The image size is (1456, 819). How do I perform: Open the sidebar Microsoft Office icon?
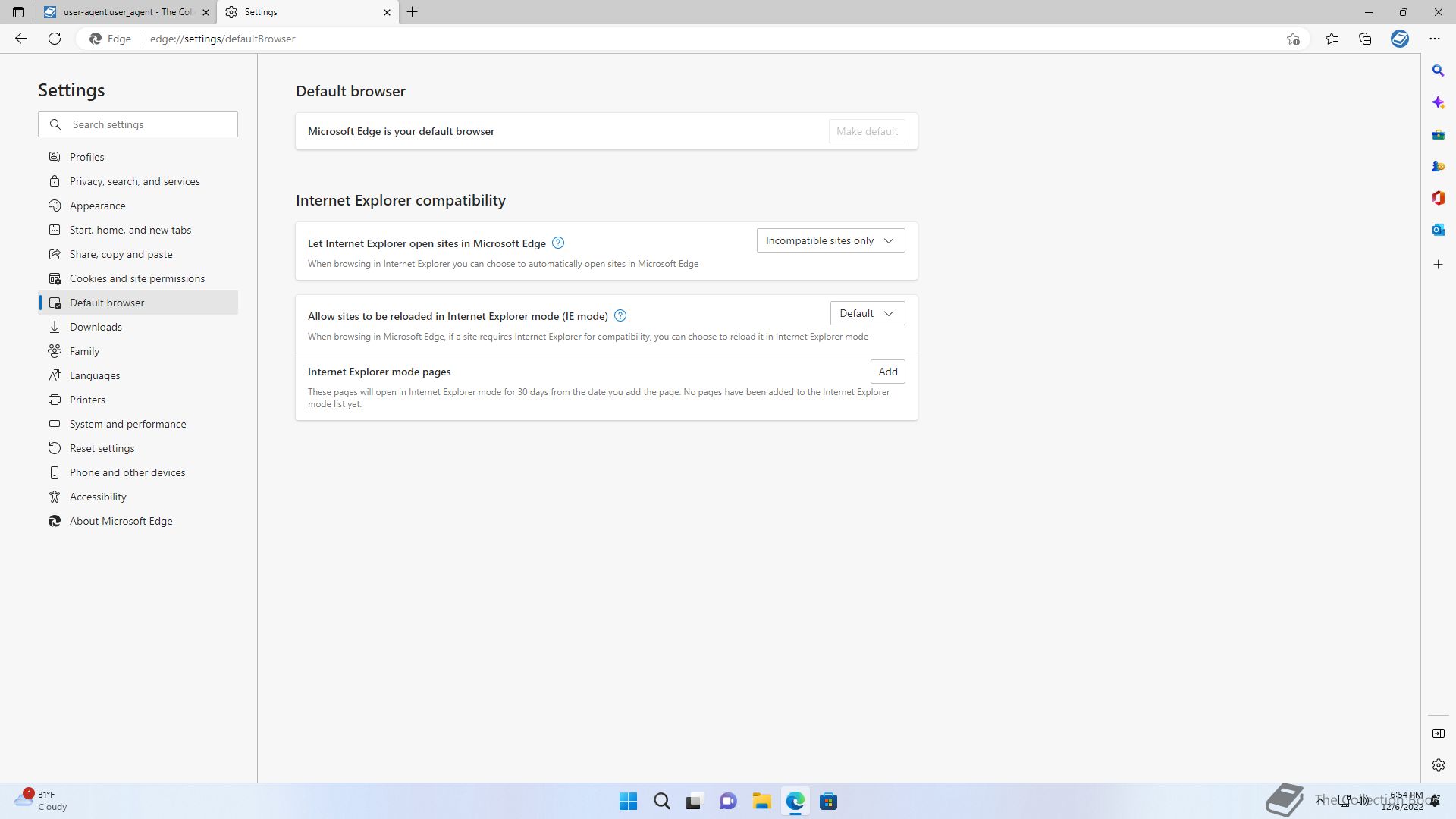point(1438,198)
